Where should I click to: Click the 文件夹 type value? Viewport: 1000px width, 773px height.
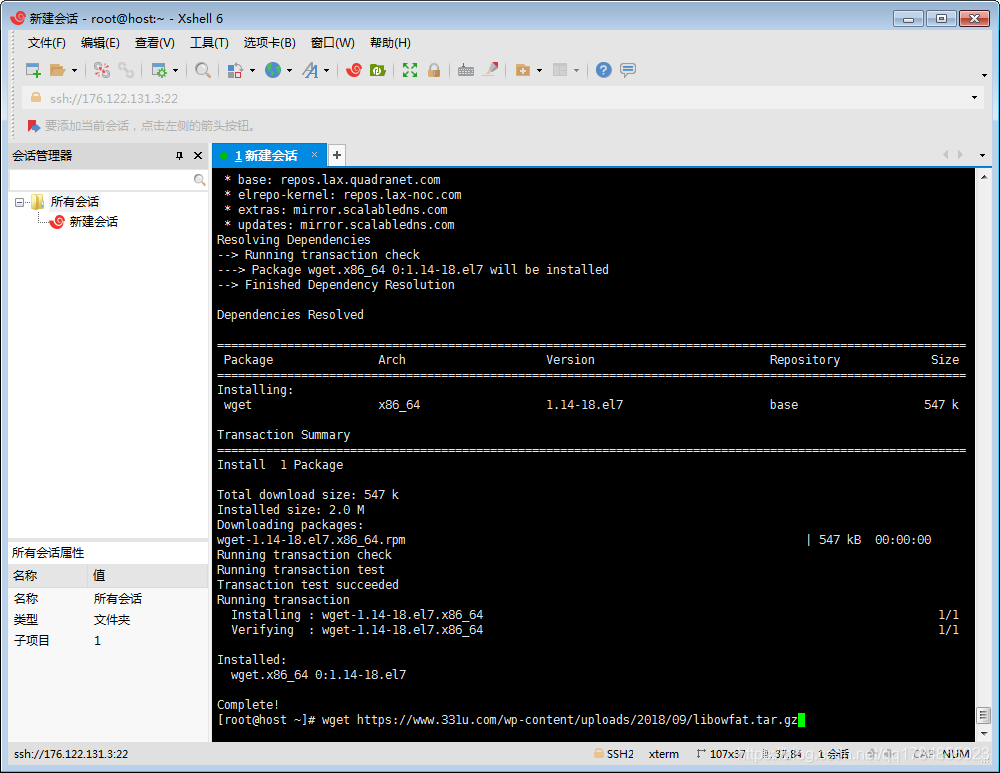[x=112, y=619]
